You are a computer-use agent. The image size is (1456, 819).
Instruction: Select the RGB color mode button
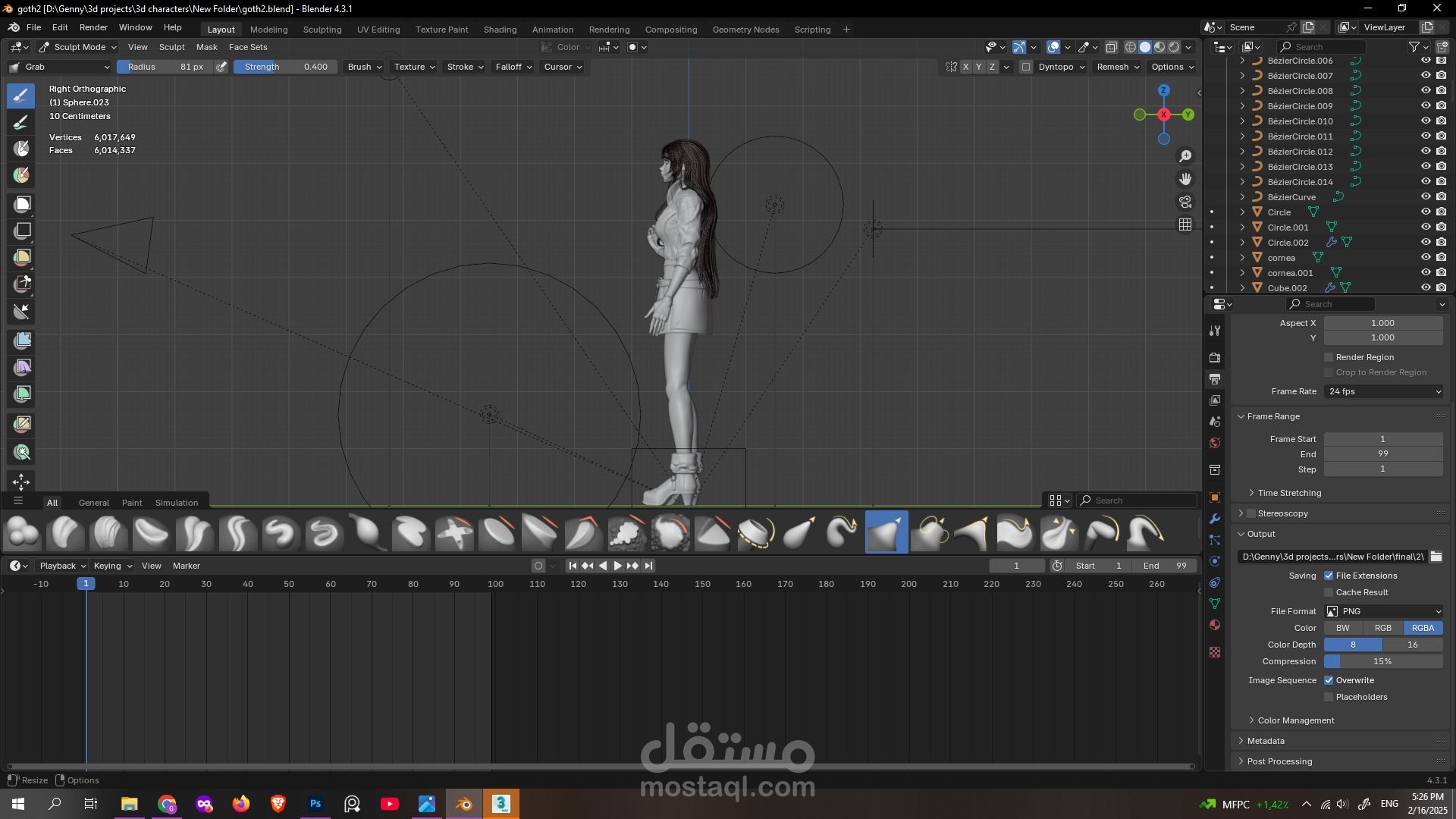1382,628
